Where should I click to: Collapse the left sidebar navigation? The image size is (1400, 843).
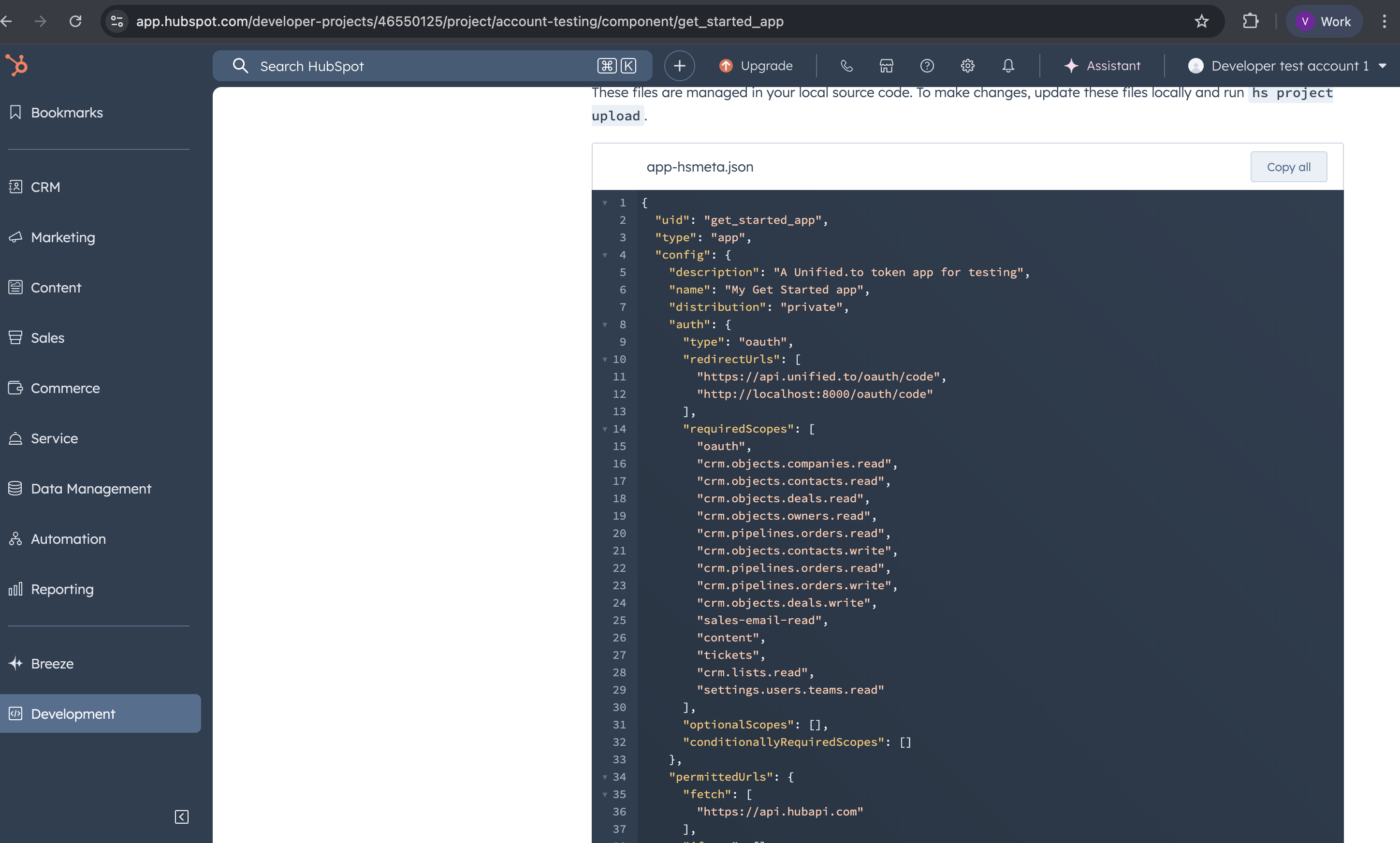(181, 816)
